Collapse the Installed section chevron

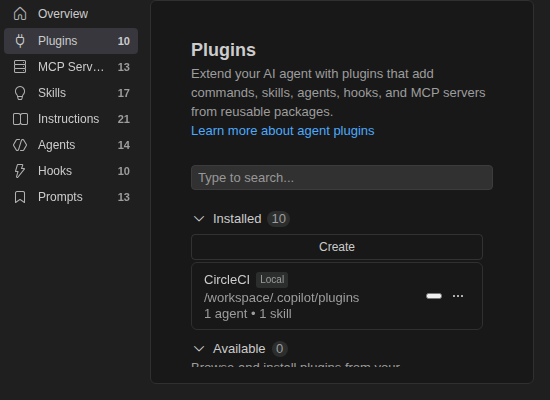pyautogui.click(x=199, y=219)
